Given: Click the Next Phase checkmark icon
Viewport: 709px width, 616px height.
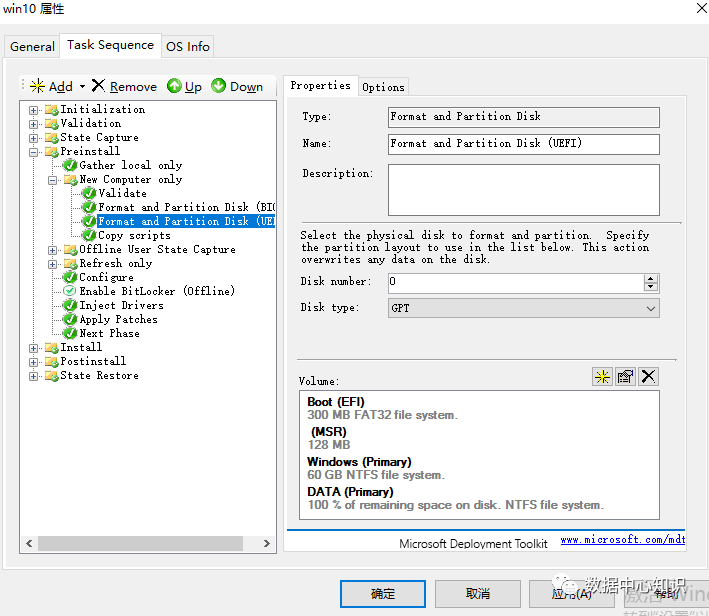Looking at the screenshot, I should pyautogui.click(x=70, y=334).
